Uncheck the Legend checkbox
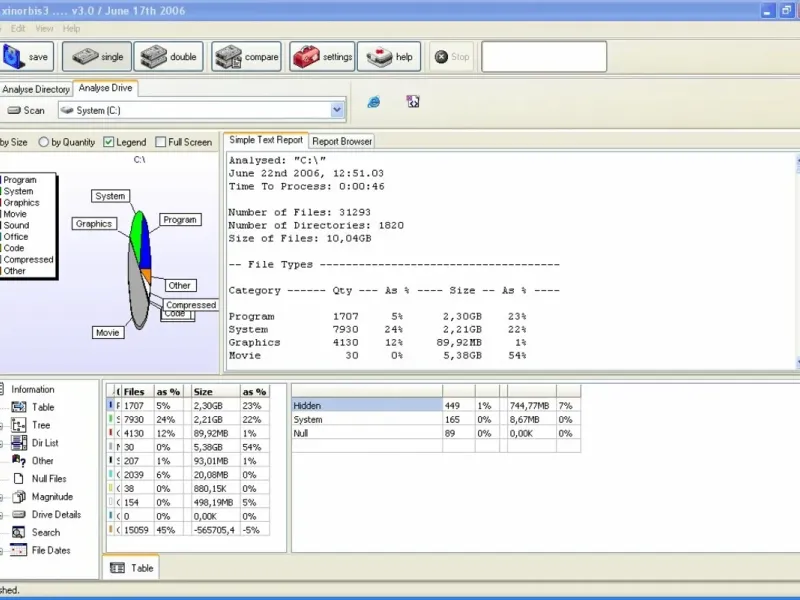 pos(109,142)
